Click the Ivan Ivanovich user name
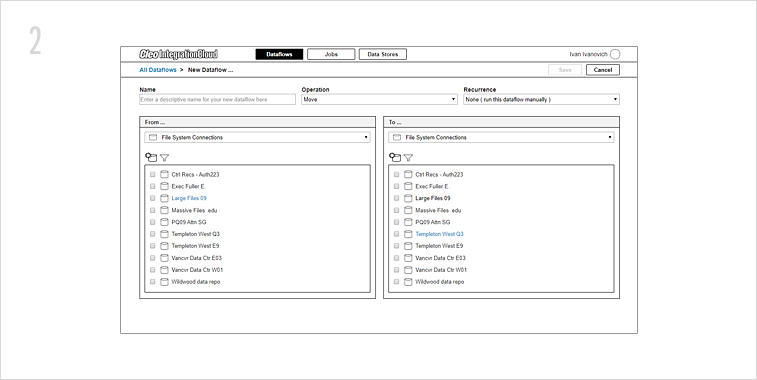 tap(589, 55)
